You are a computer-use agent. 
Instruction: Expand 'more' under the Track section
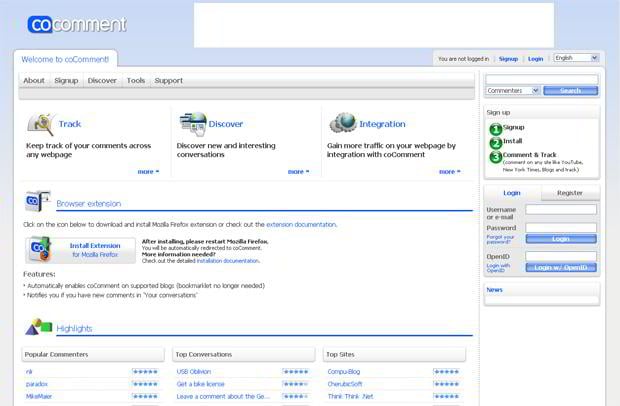coord(149,172)
